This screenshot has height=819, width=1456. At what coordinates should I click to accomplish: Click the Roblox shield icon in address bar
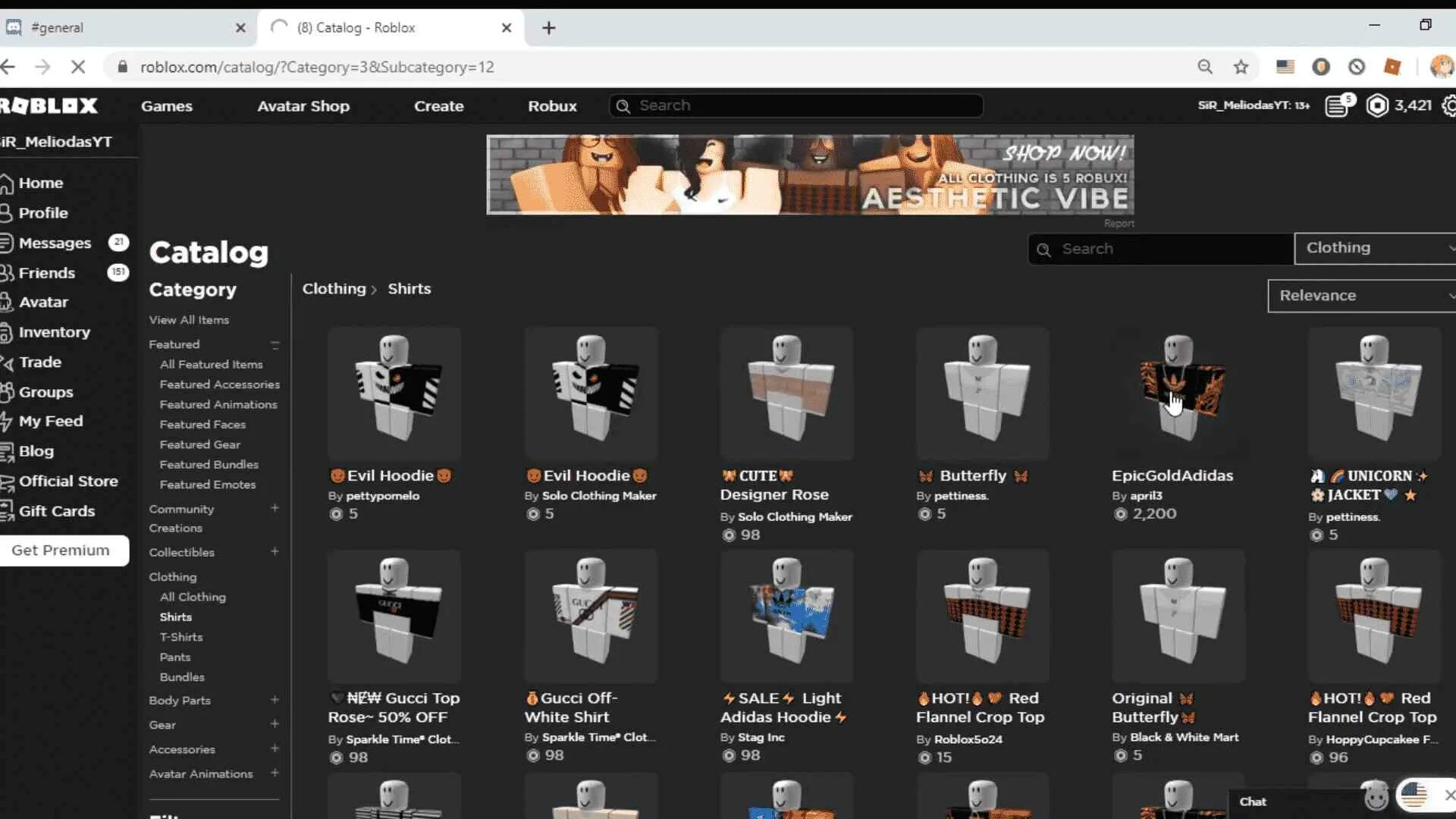[x=1392, y=66]
